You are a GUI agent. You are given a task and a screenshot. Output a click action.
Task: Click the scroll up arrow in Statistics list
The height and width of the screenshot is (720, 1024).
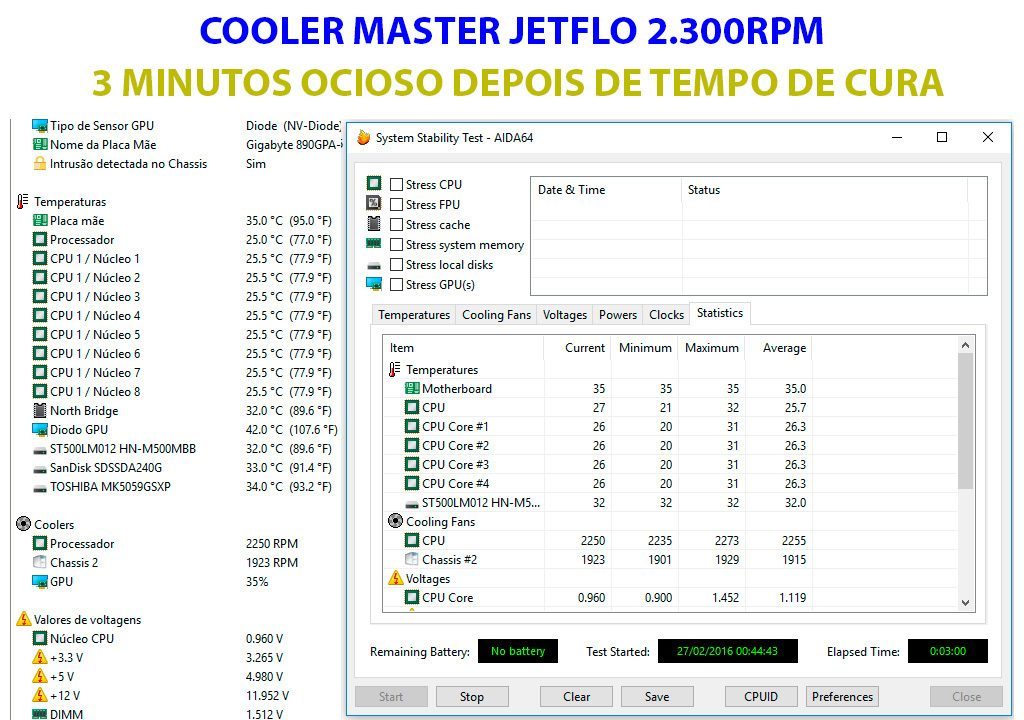coord(965,345)
